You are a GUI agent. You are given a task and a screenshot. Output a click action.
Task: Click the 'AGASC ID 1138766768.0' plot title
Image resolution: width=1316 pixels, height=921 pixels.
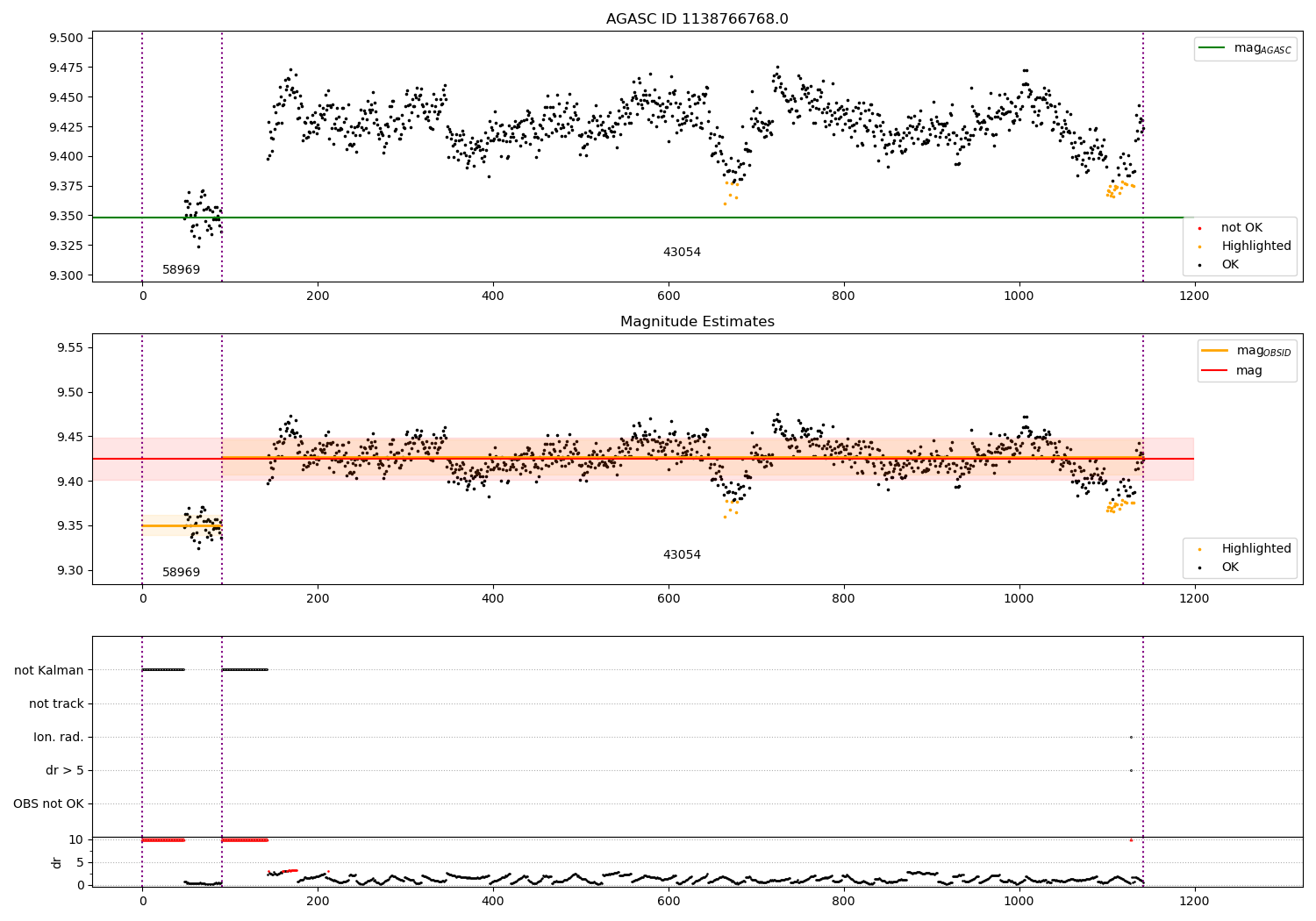(697, 19)
